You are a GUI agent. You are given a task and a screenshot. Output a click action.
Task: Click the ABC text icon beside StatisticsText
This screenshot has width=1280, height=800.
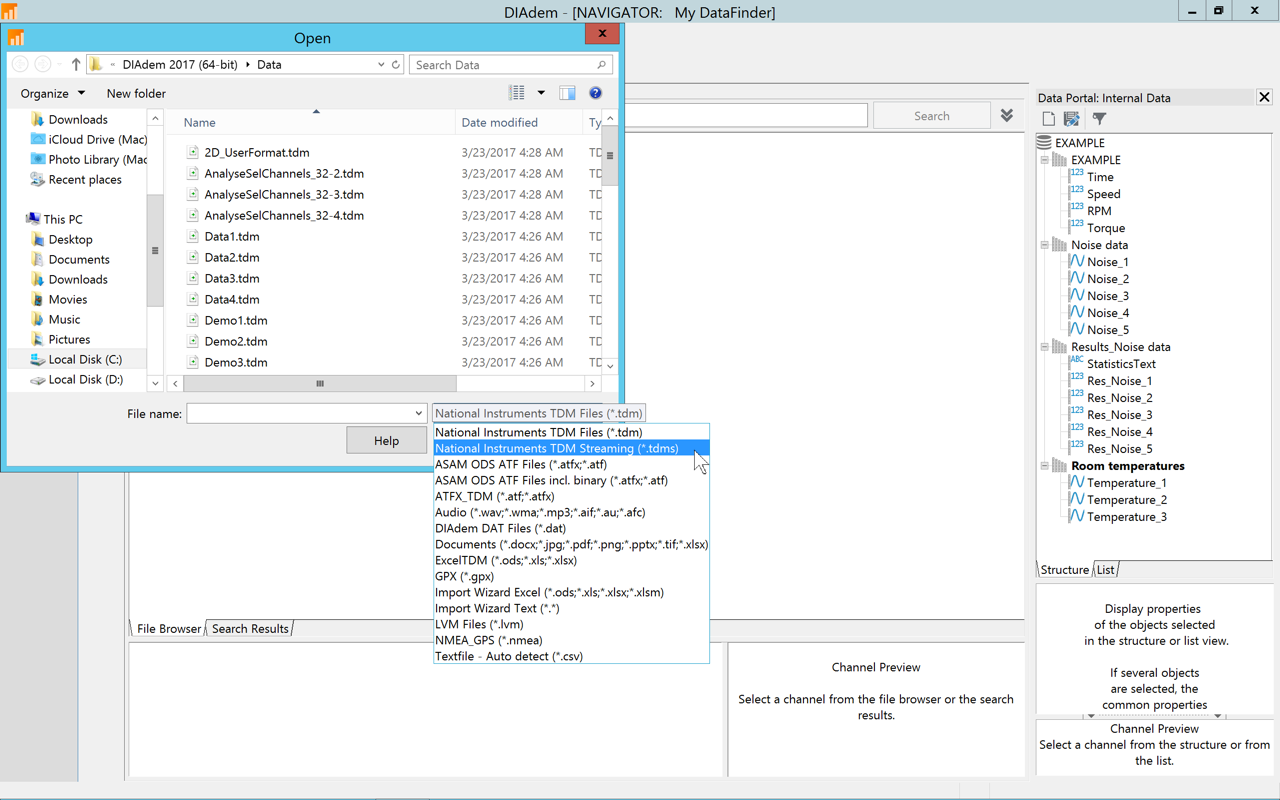point(1077,362)
